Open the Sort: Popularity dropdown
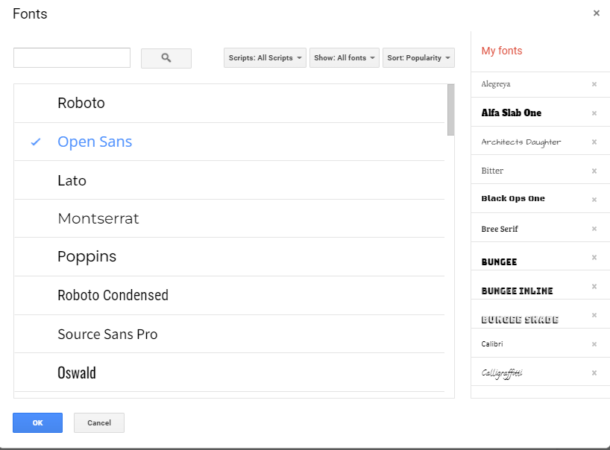Screen dimensions: 610x450 click(x=419, y=58)
